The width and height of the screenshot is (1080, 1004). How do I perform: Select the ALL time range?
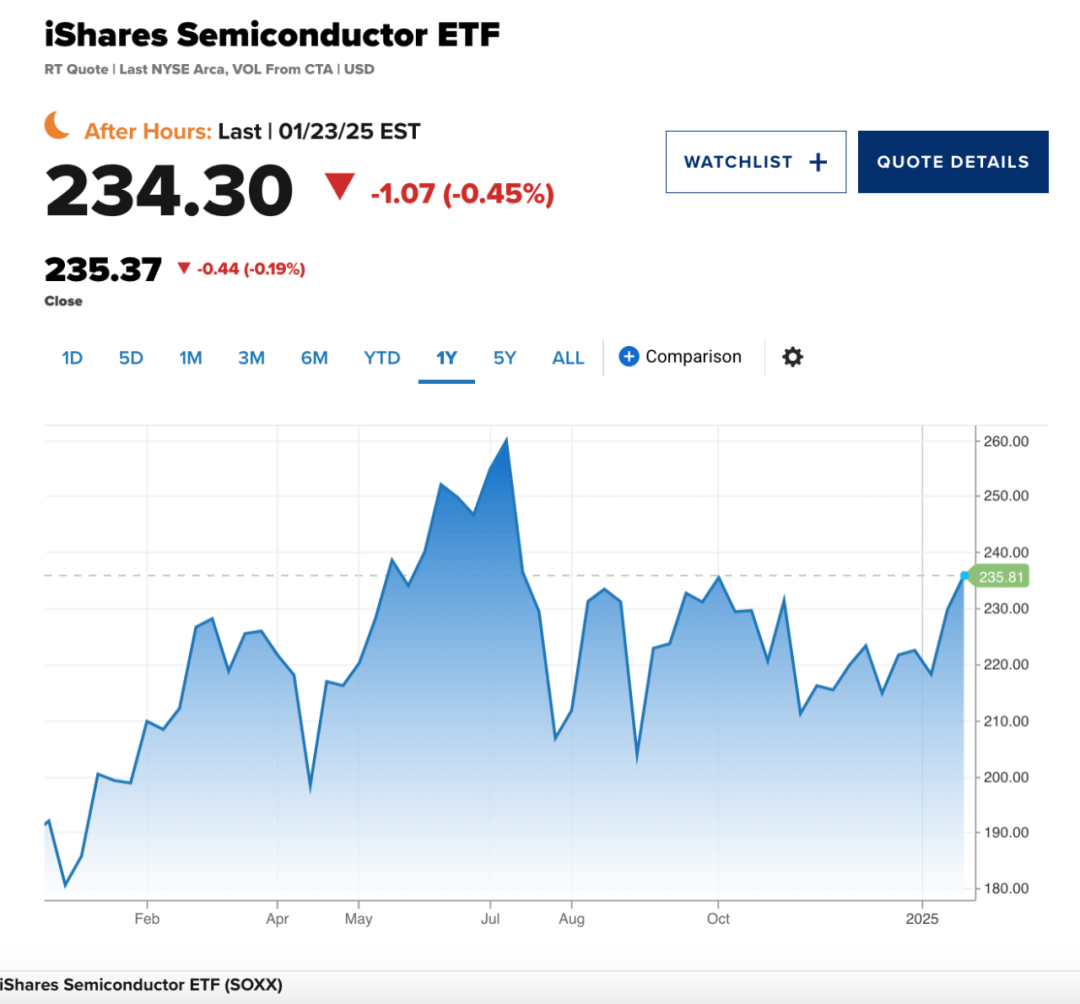coord(568,357)
